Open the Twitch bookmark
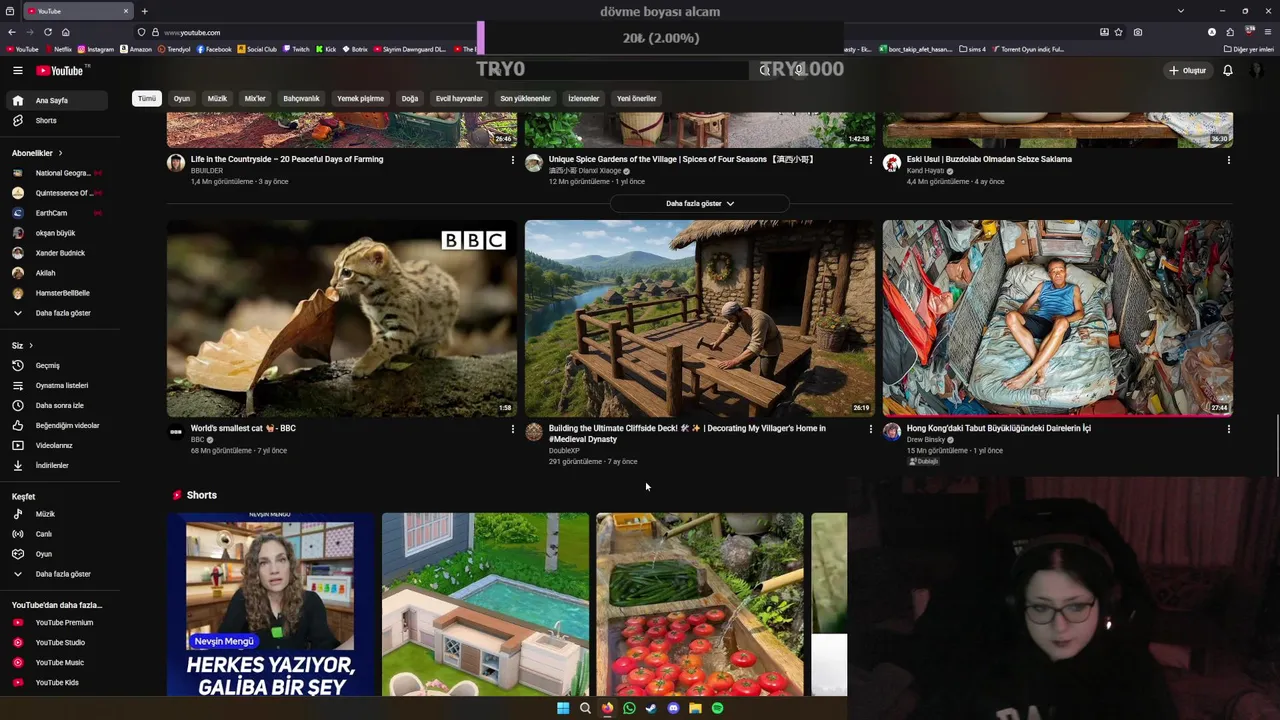Viewport: 1280px width, 720px height. coord(296,49)
